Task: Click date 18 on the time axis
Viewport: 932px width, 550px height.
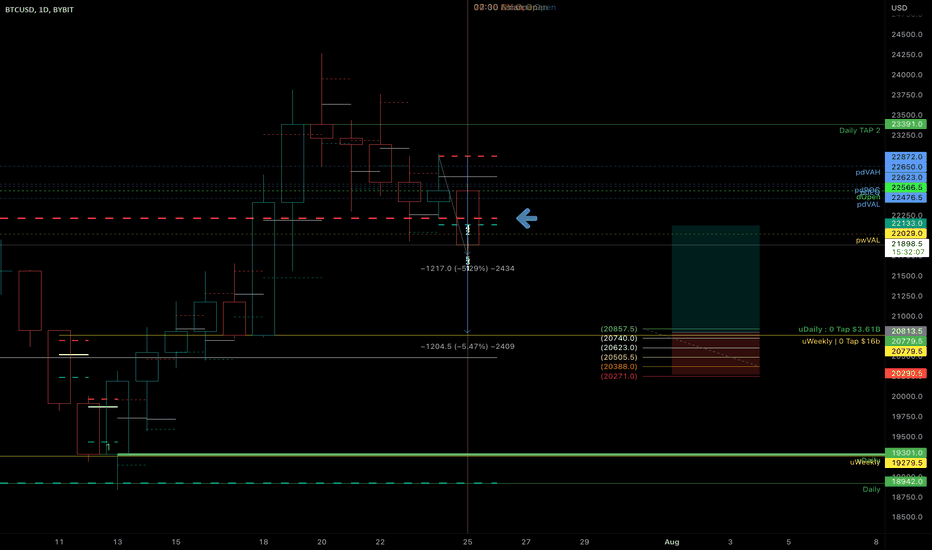Action: tap(263, 542)
